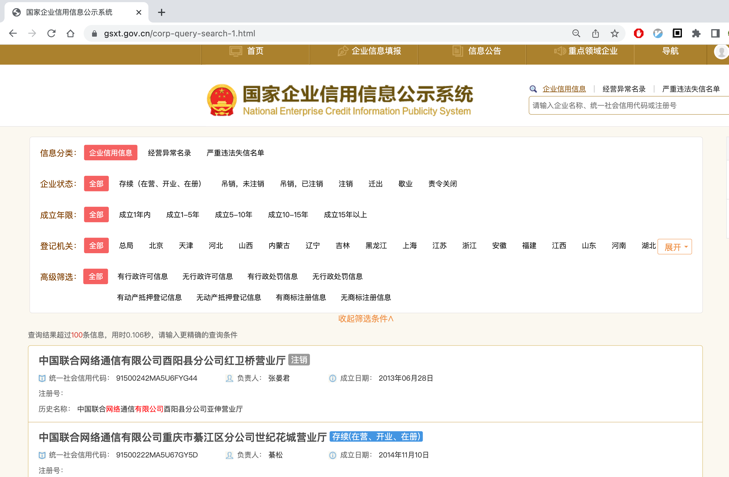Click credit code 91500242MA5U6FYG44
Screen dimensions: 729x477
[157, 378]
